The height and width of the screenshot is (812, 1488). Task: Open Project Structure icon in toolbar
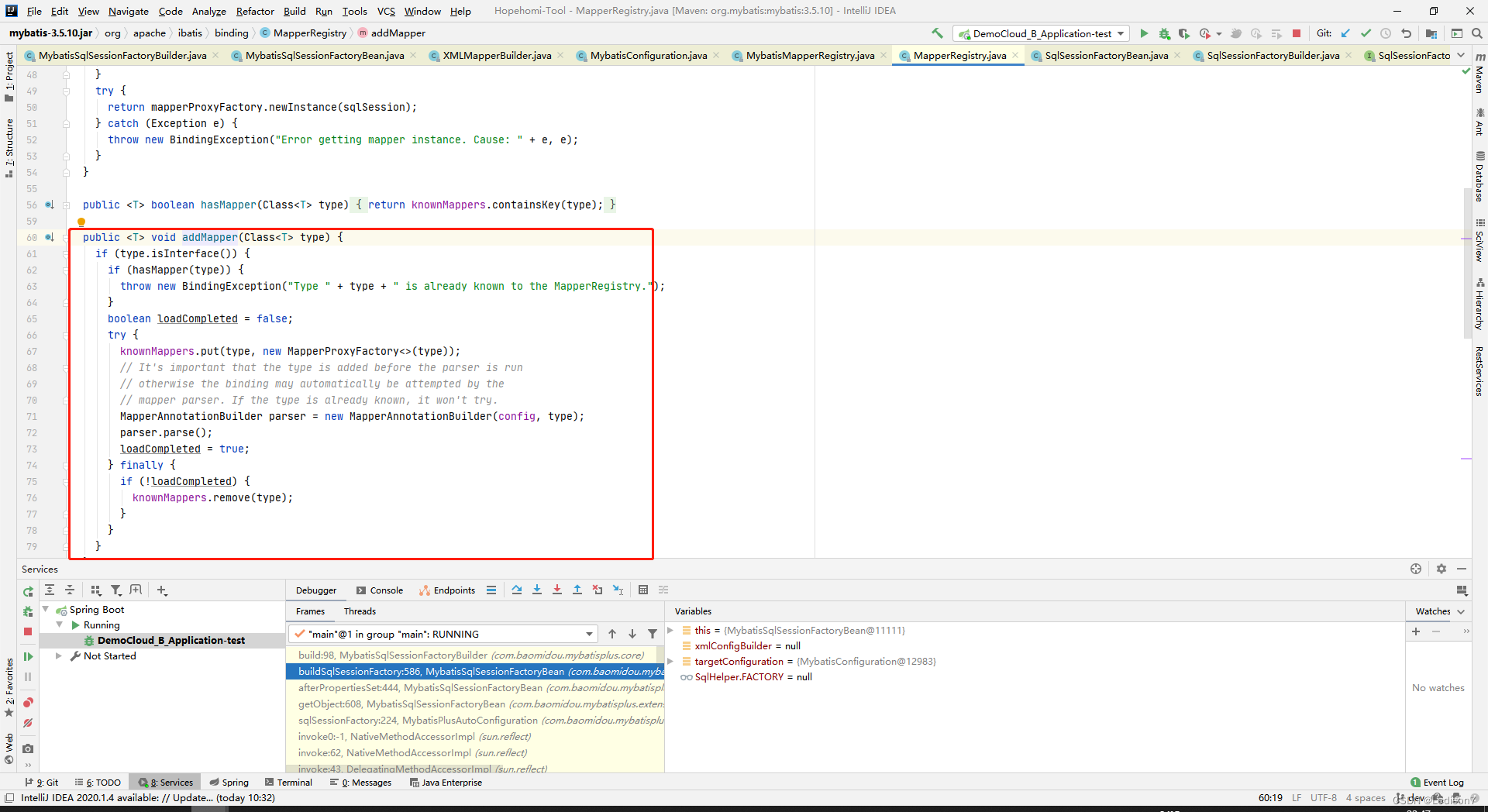click(x=1431, y=33)
